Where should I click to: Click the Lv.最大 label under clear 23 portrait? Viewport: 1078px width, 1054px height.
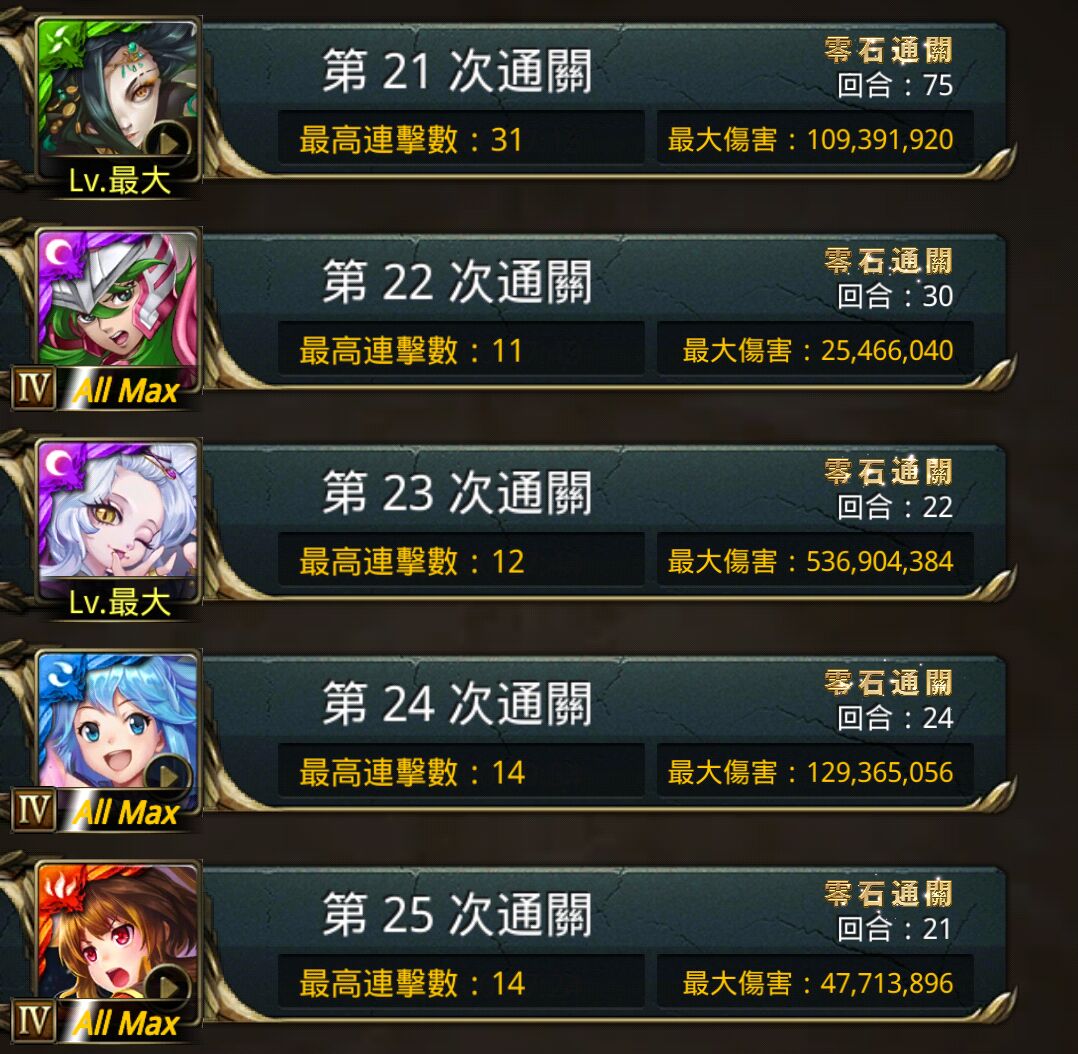120,602
